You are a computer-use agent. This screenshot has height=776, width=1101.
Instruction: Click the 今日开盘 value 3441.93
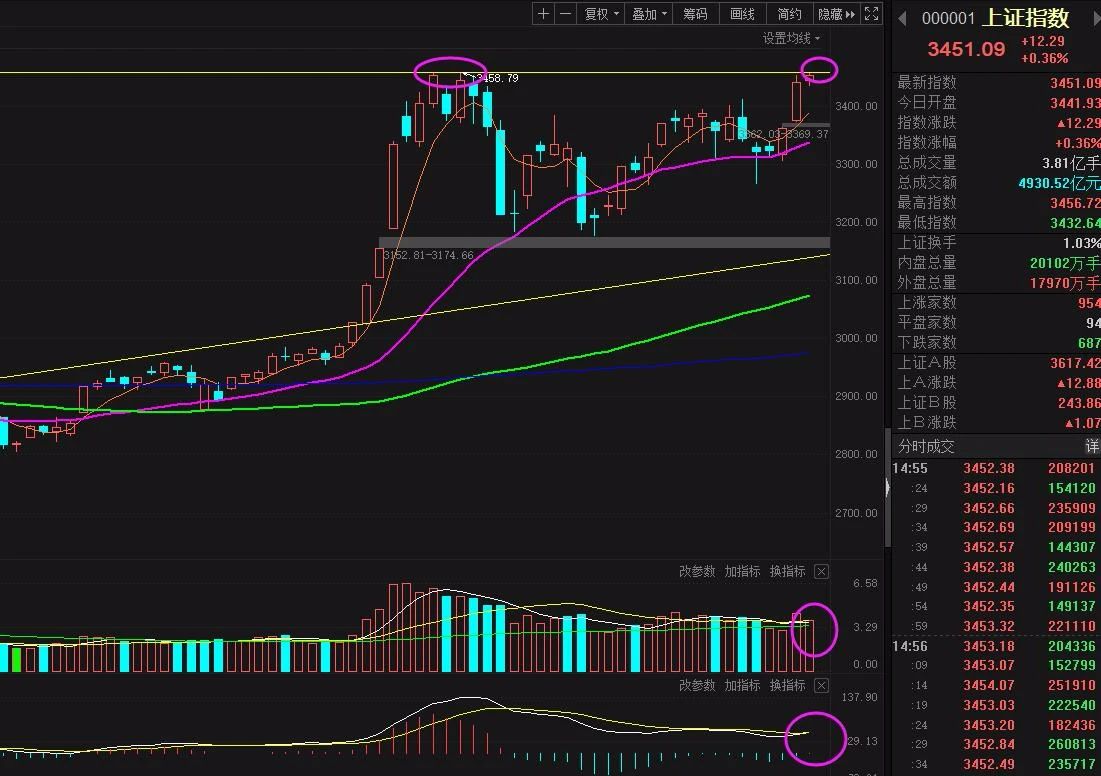point(1075,103)
